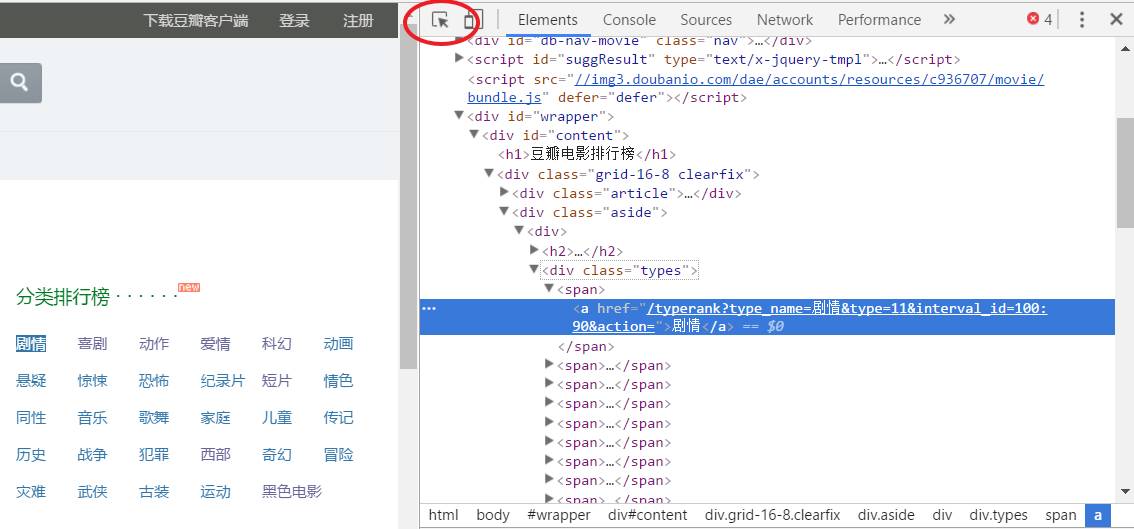
Task: Open the 喜剧 category link
Action: click(93, 344)
